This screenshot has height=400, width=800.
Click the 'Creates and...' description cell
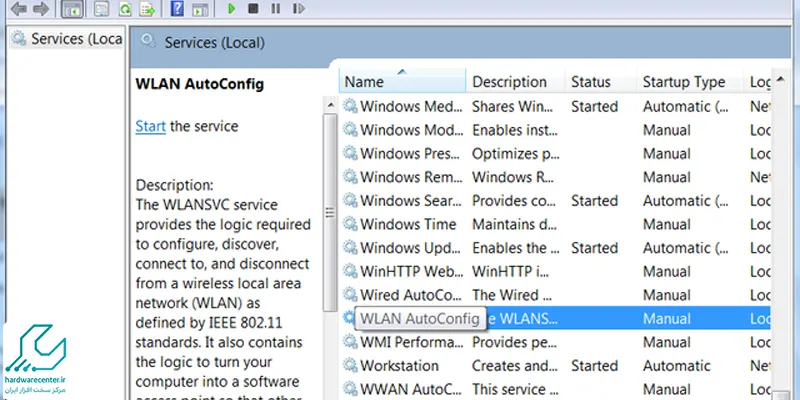[515, 366]
